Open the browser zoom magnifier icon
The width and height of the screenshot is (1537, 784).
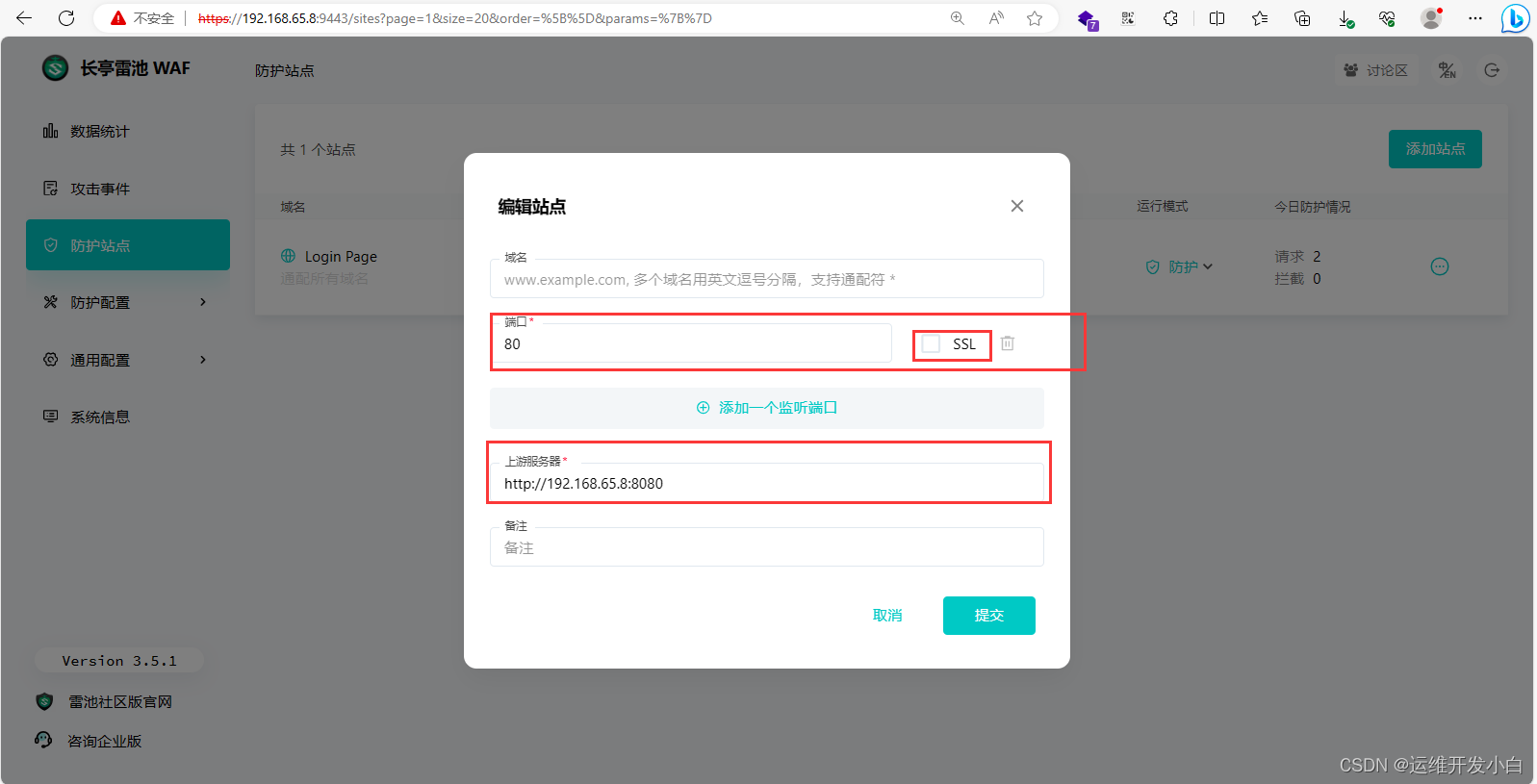pyautogui.click(x=958, y=18)
